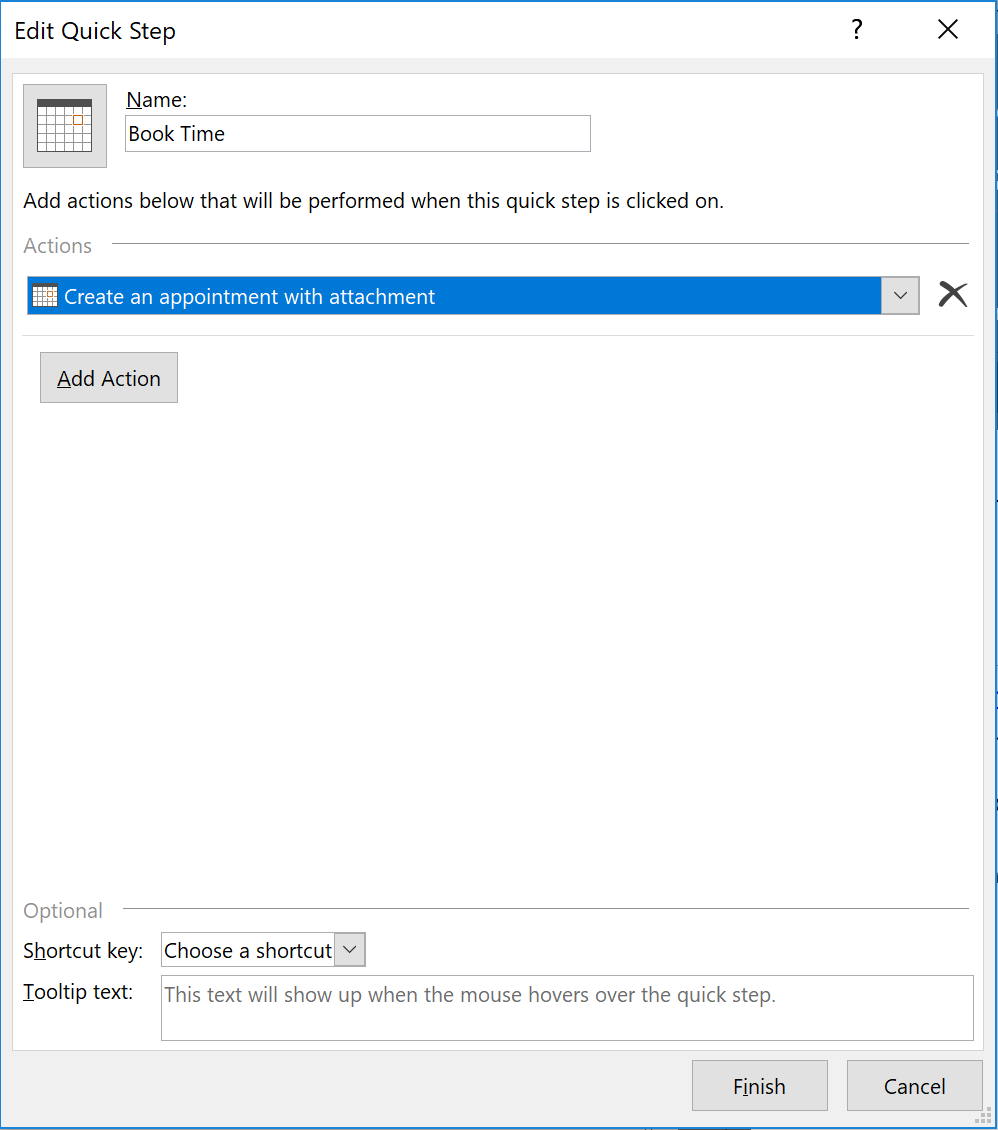Cancel editing the quick step
The height and width of the screenshot is (1130, 998).
[x=914, y=1085]
